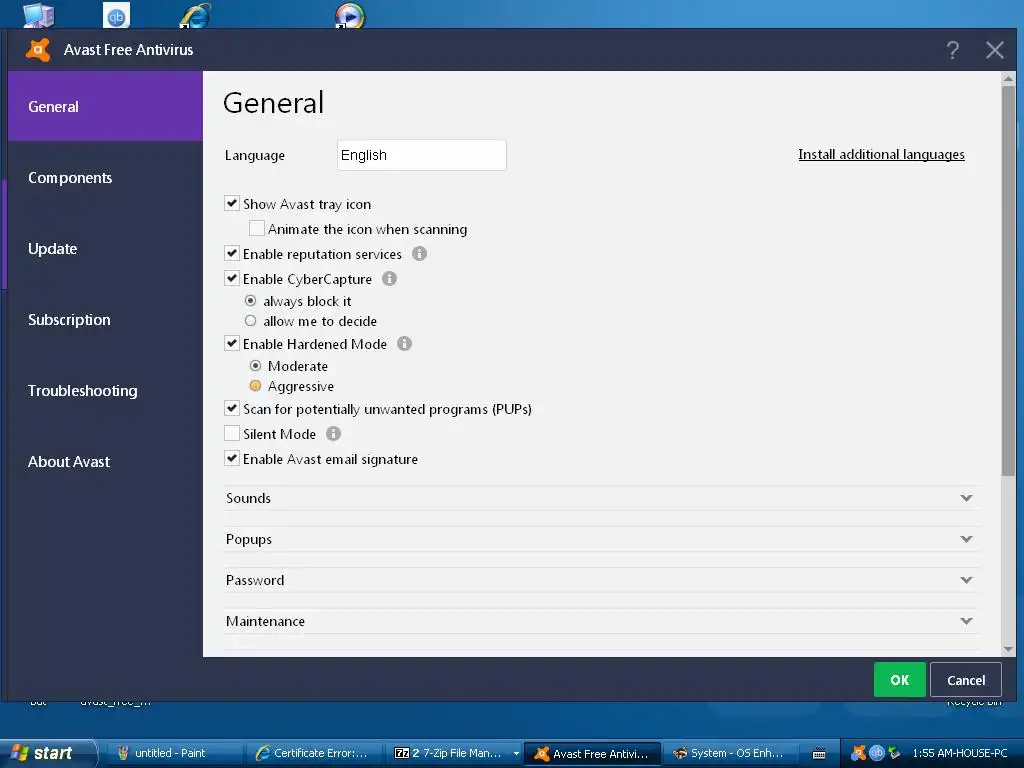The image size is (1024, 768).
Task: Enable Animate the icon when scanning
Action: [257, 228]
